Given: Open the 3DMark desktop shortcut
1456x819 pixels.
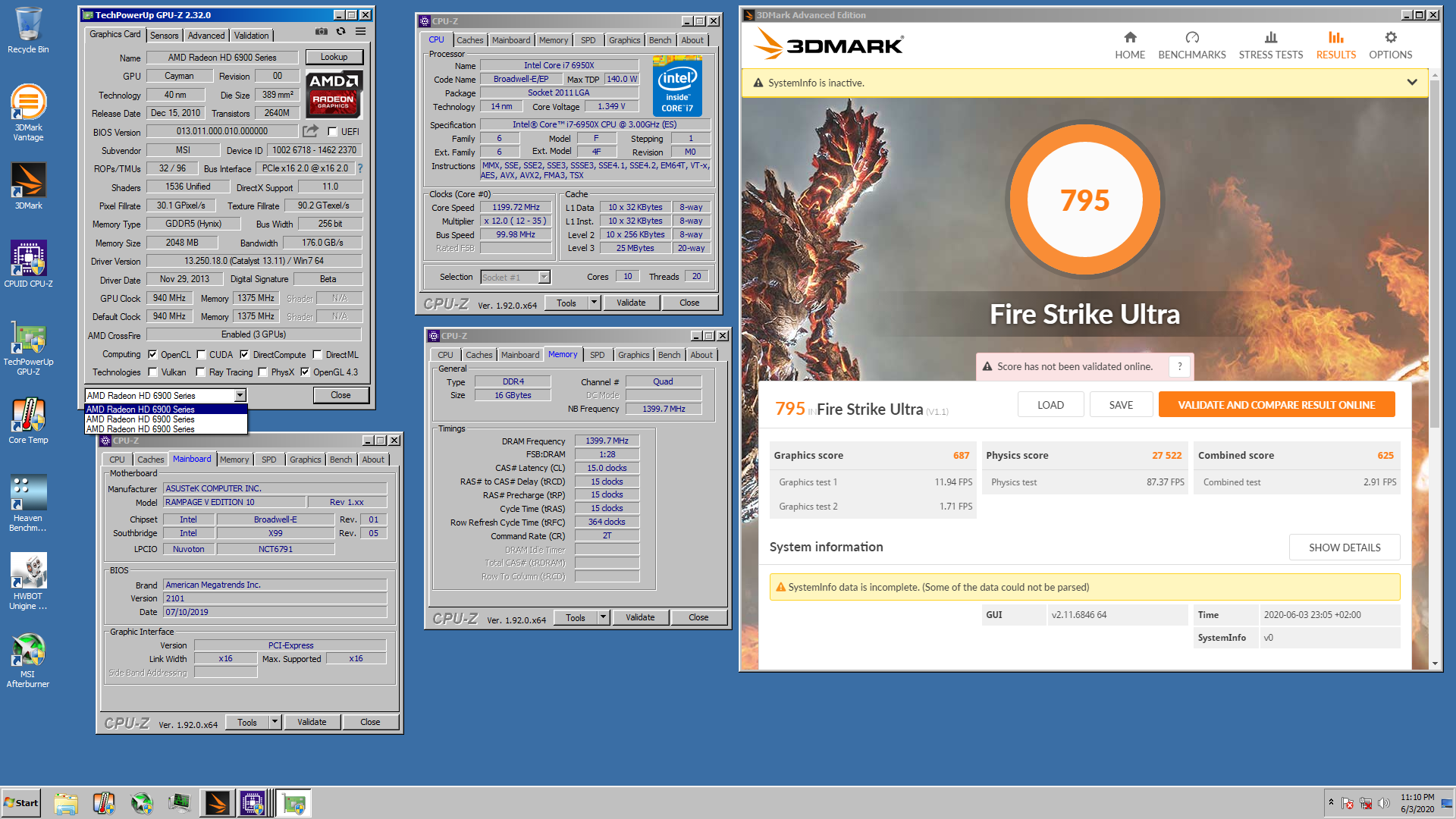Looking at the screenshot, I should 28,186.
